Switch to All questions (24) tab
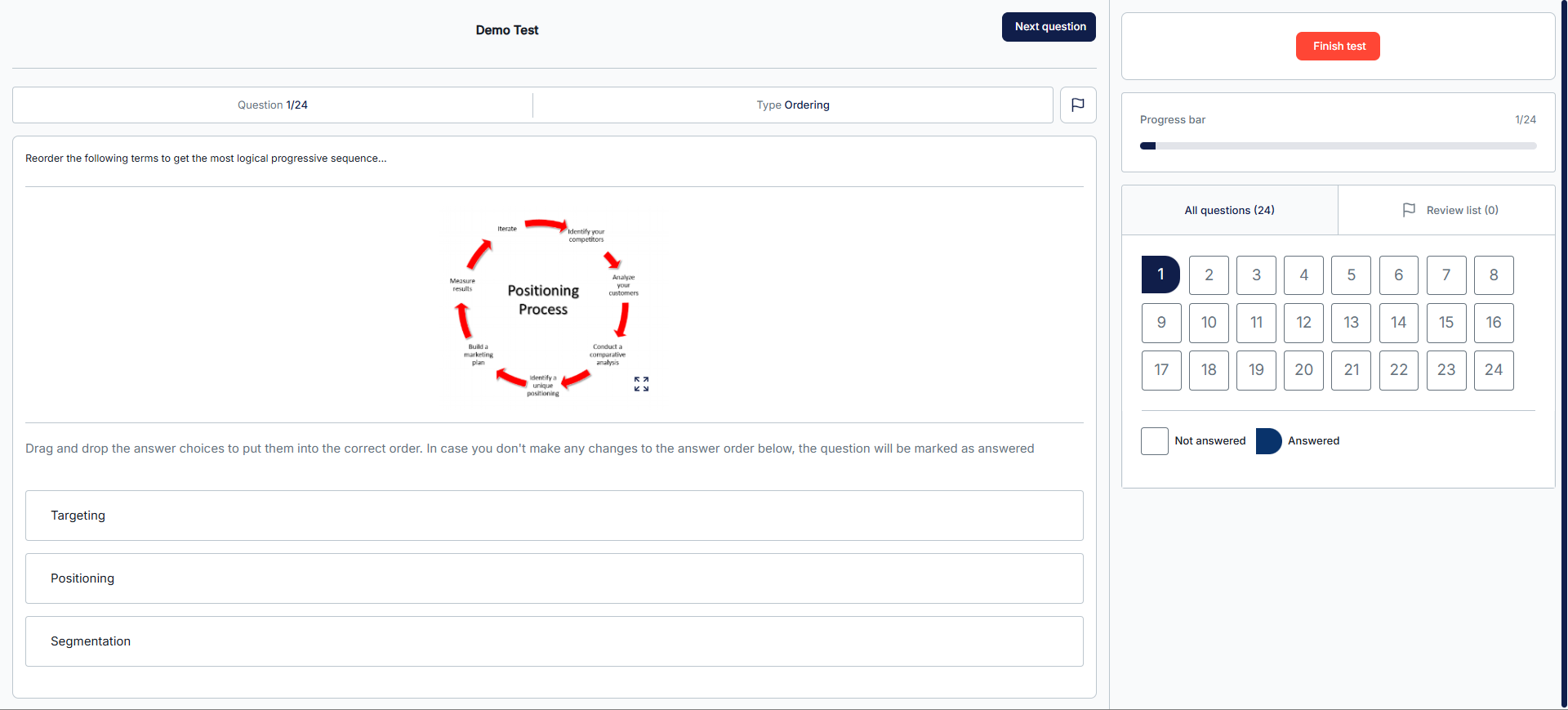Image resolution: width=1568 pixels, height=710 pixels. 1229,210
